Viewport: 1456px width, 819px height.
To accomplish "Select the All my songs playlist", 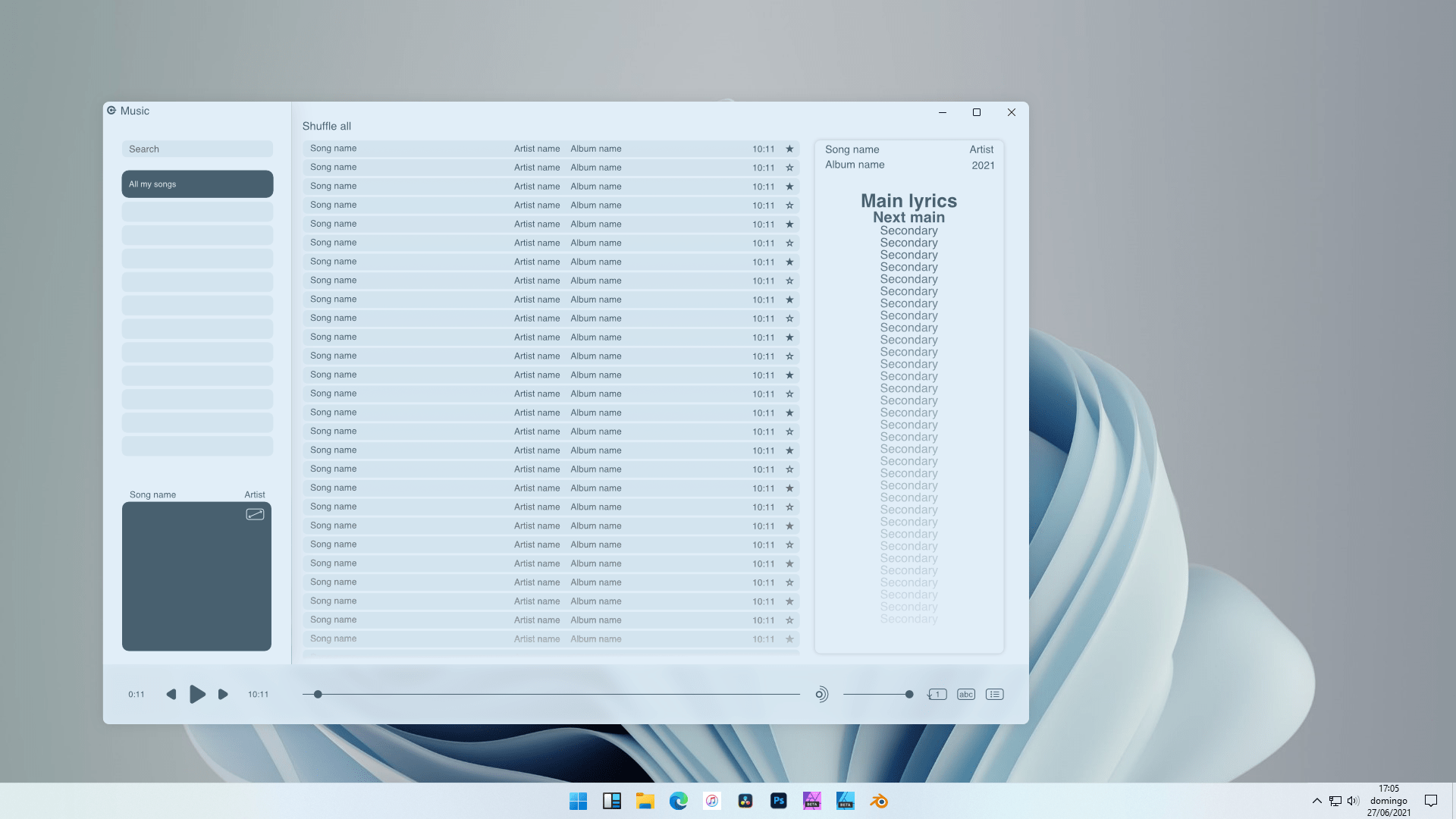I will tap(197, 184).
